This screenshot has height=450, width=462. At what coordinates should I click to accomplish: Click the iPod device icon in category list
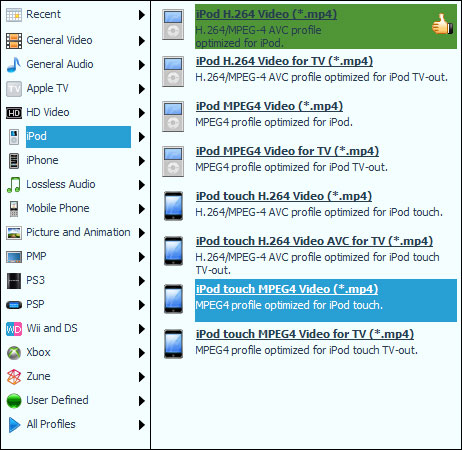coord(14,137)
